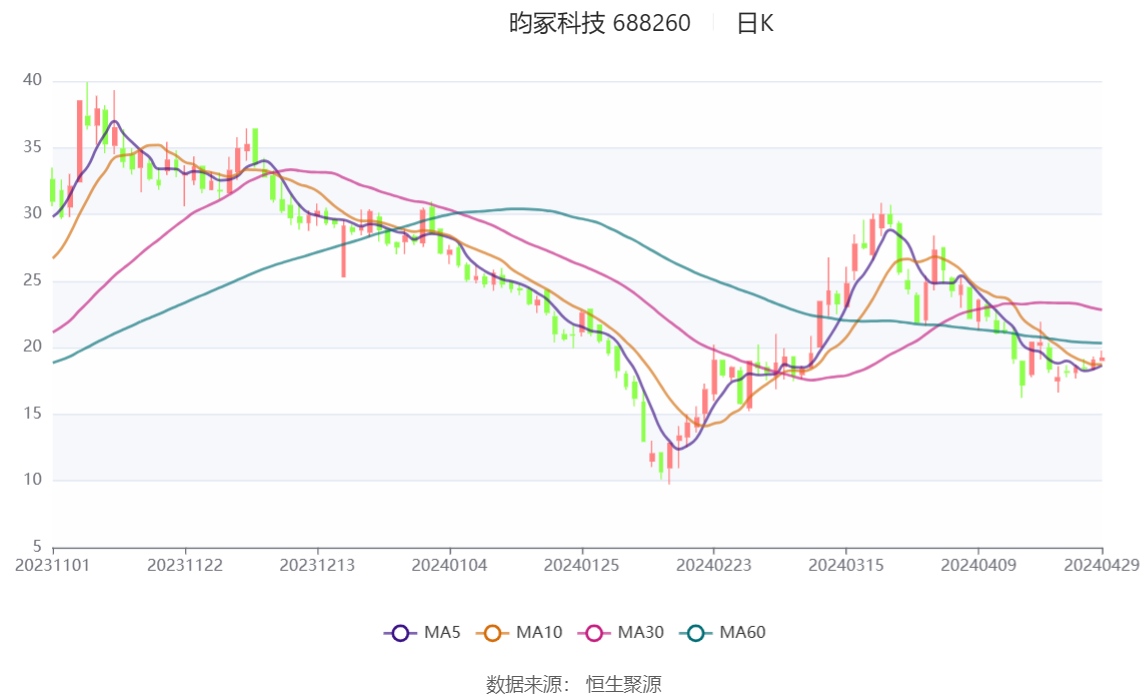This screenshot has width=1148, height=699.
Task: Open the 恒生聚源 data source text
Action: (x=623, y=684)
